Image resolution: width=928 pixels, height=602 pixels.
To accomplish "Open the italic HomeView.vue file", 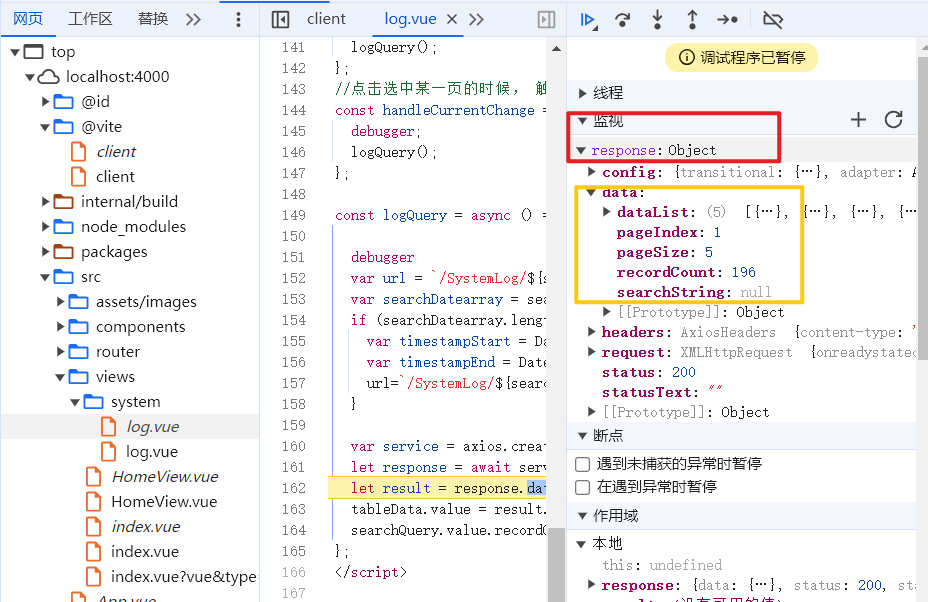I will 165,477.
